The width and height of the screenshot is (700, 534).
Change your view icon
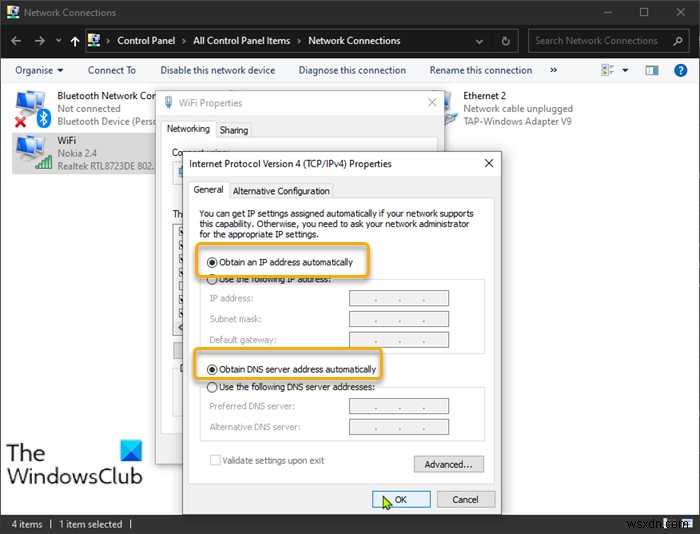point(608,70)
